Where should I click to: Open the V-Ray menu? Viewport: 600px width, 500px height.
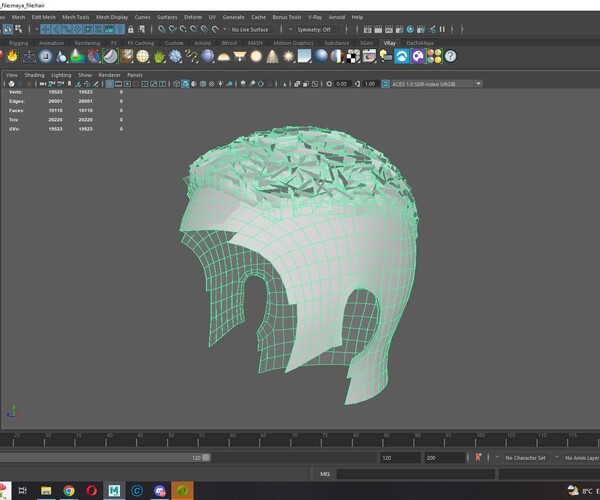315,17
